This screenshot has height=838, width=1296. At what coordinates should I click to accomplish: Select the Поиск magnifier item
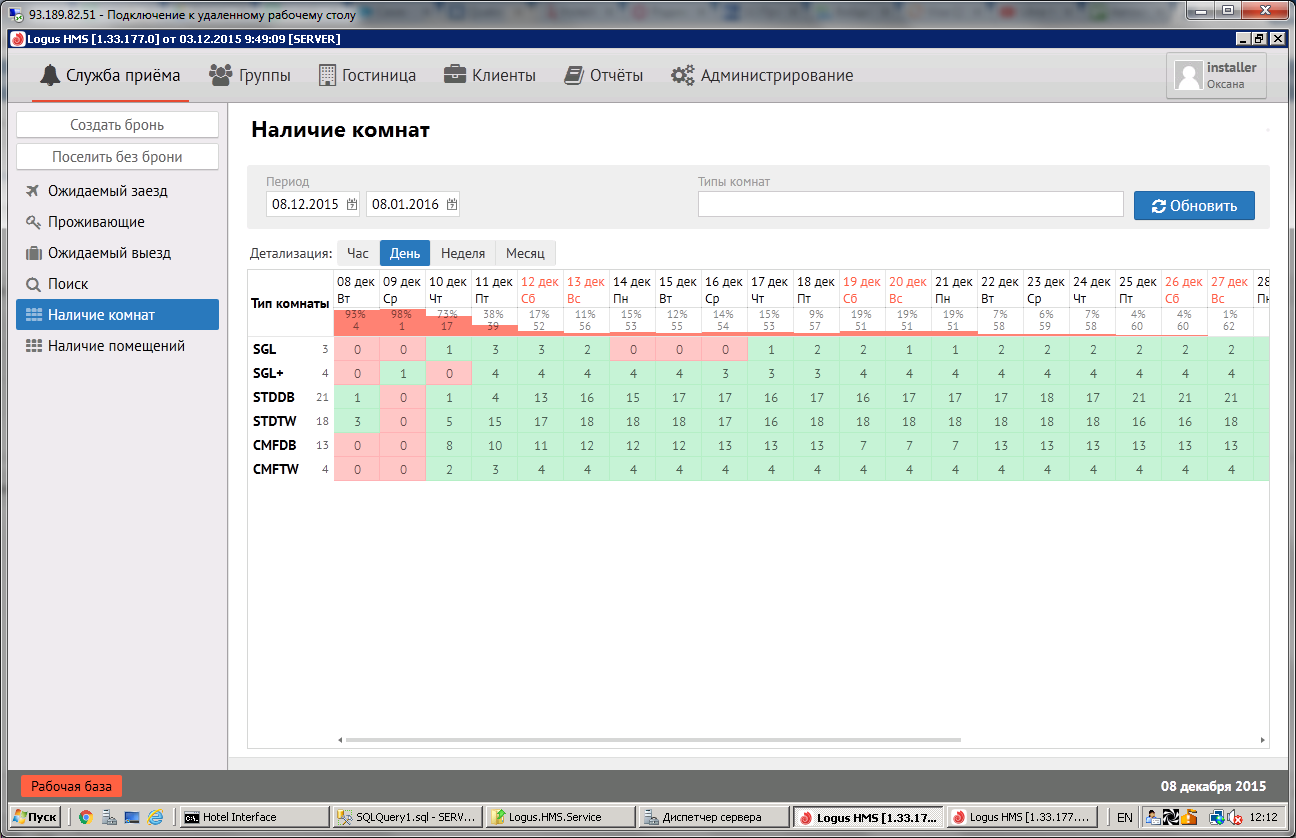[68, 284]
